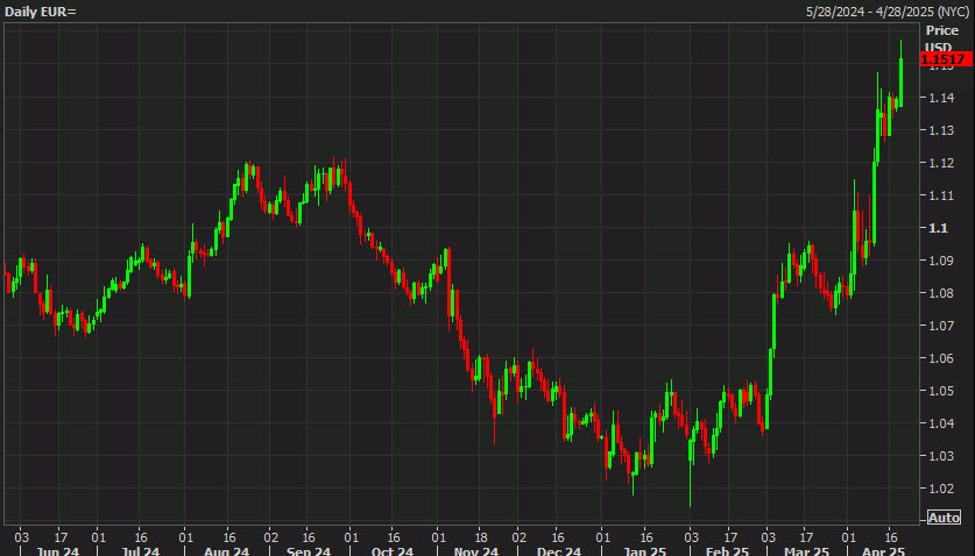Click the Nov 24 month label
This screenshot has width=975, height=556.
tap(476, 550)
